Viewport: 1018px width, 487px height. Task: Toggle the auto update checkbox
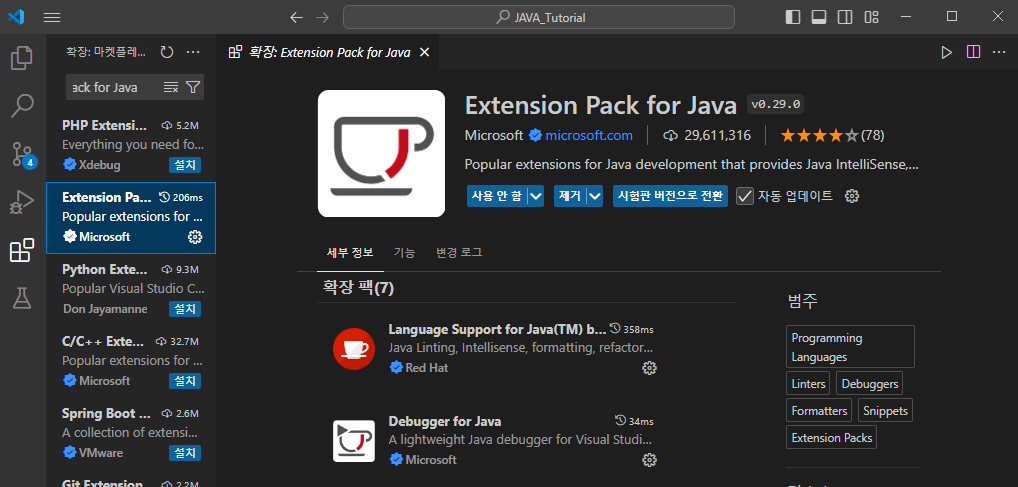pyautogui.click(x=745, y=196)
